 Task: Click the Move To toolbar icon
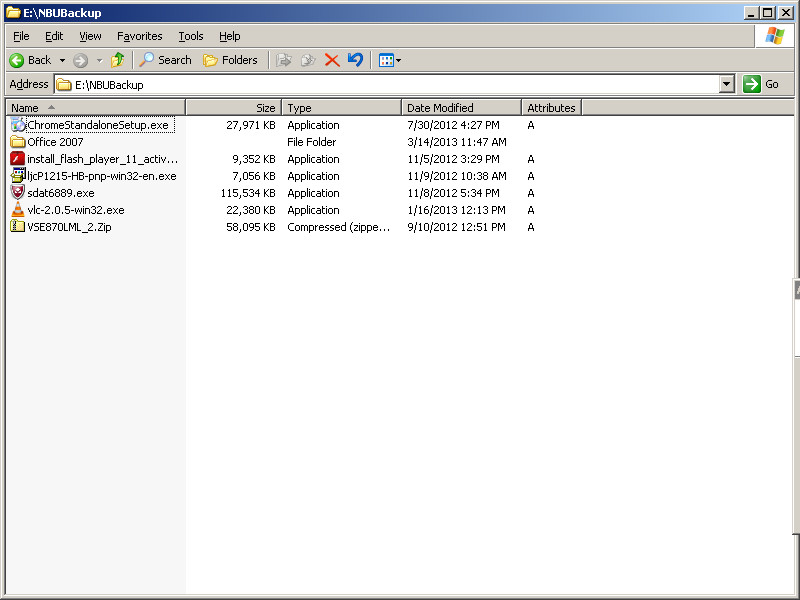284,60
